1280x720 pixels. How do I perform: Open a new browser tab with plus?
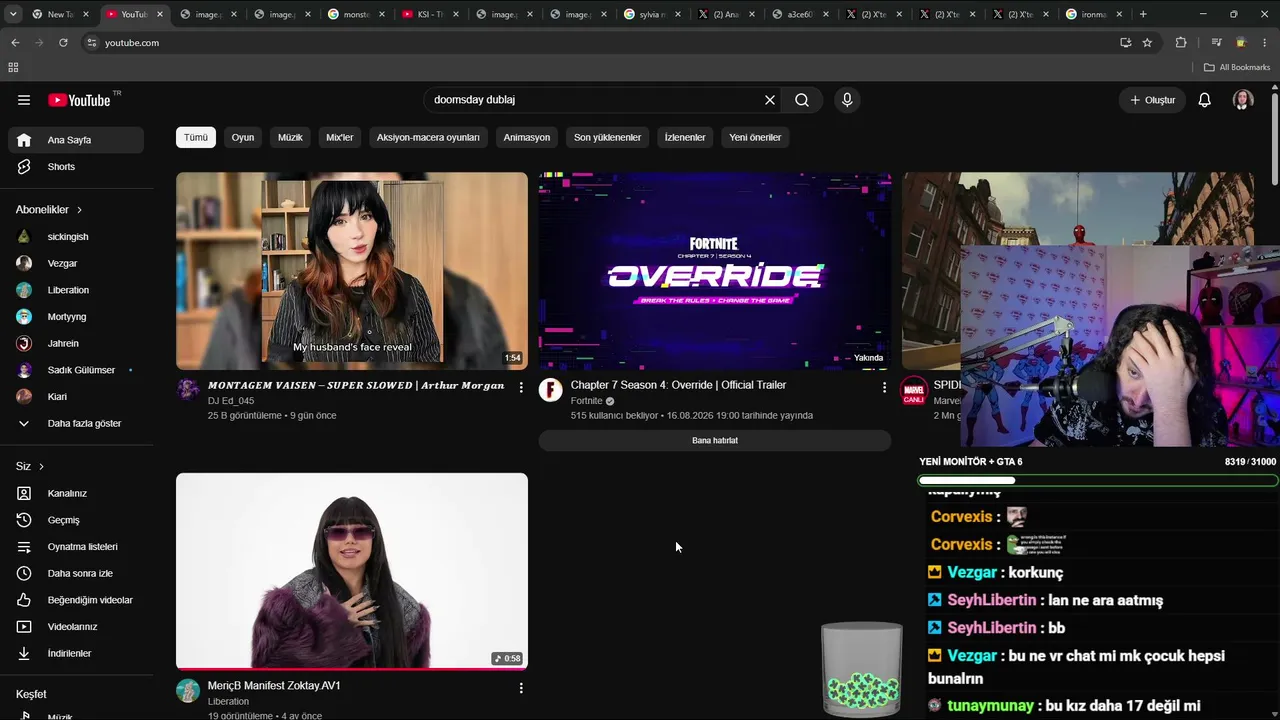click(1143, 14)
